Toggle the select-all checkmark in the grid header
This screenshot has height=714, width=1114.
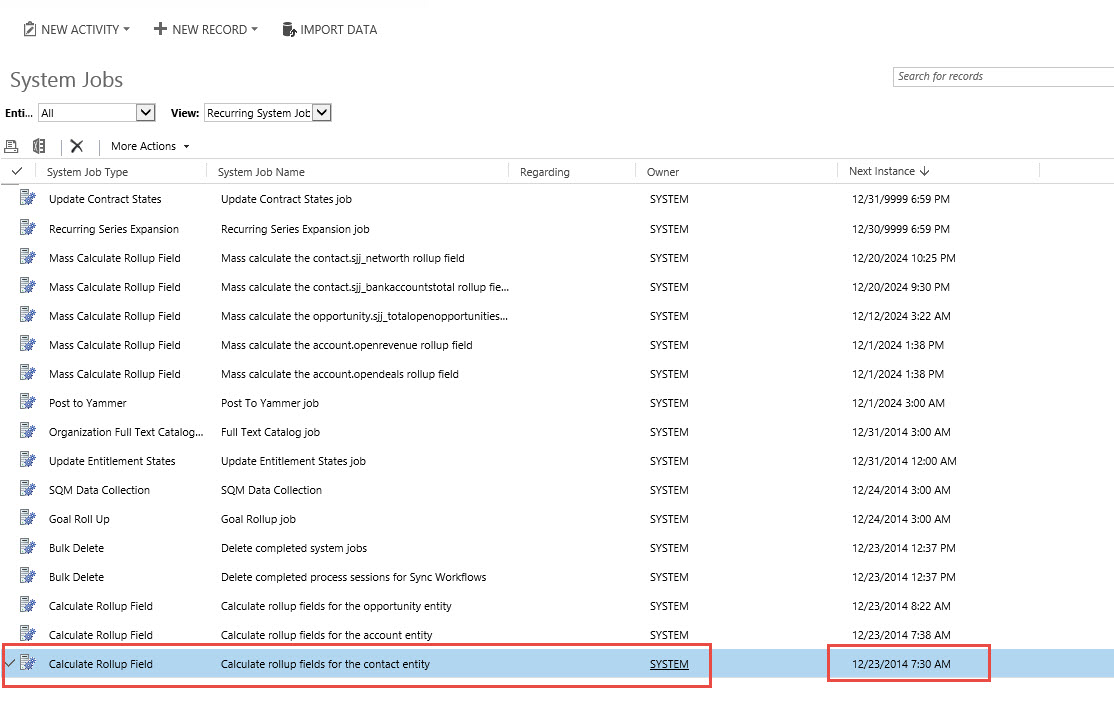click(16, 171)
